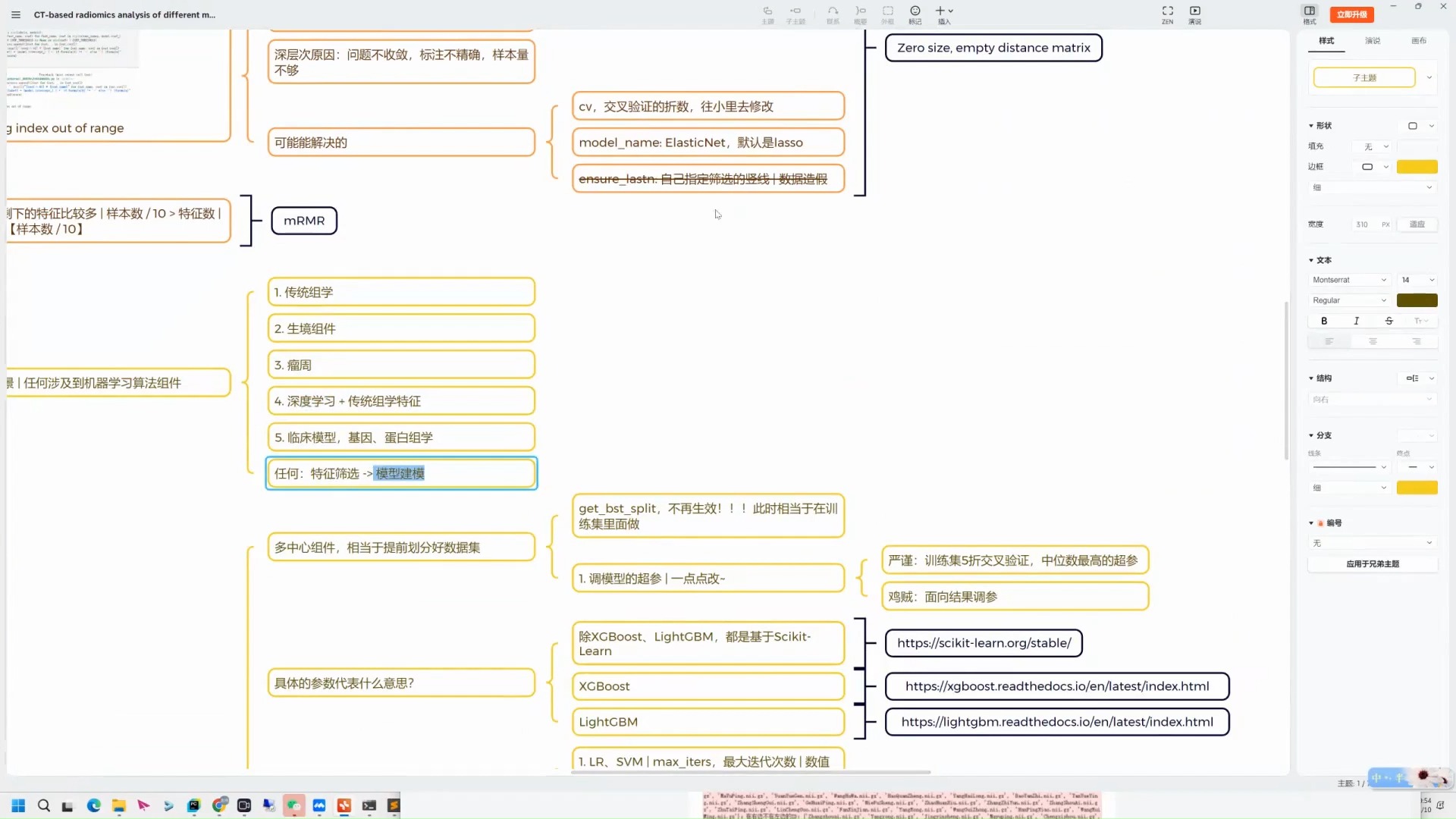Expand the 分变 distribution section
The image size is (1456, 819).
[1313, 435]
